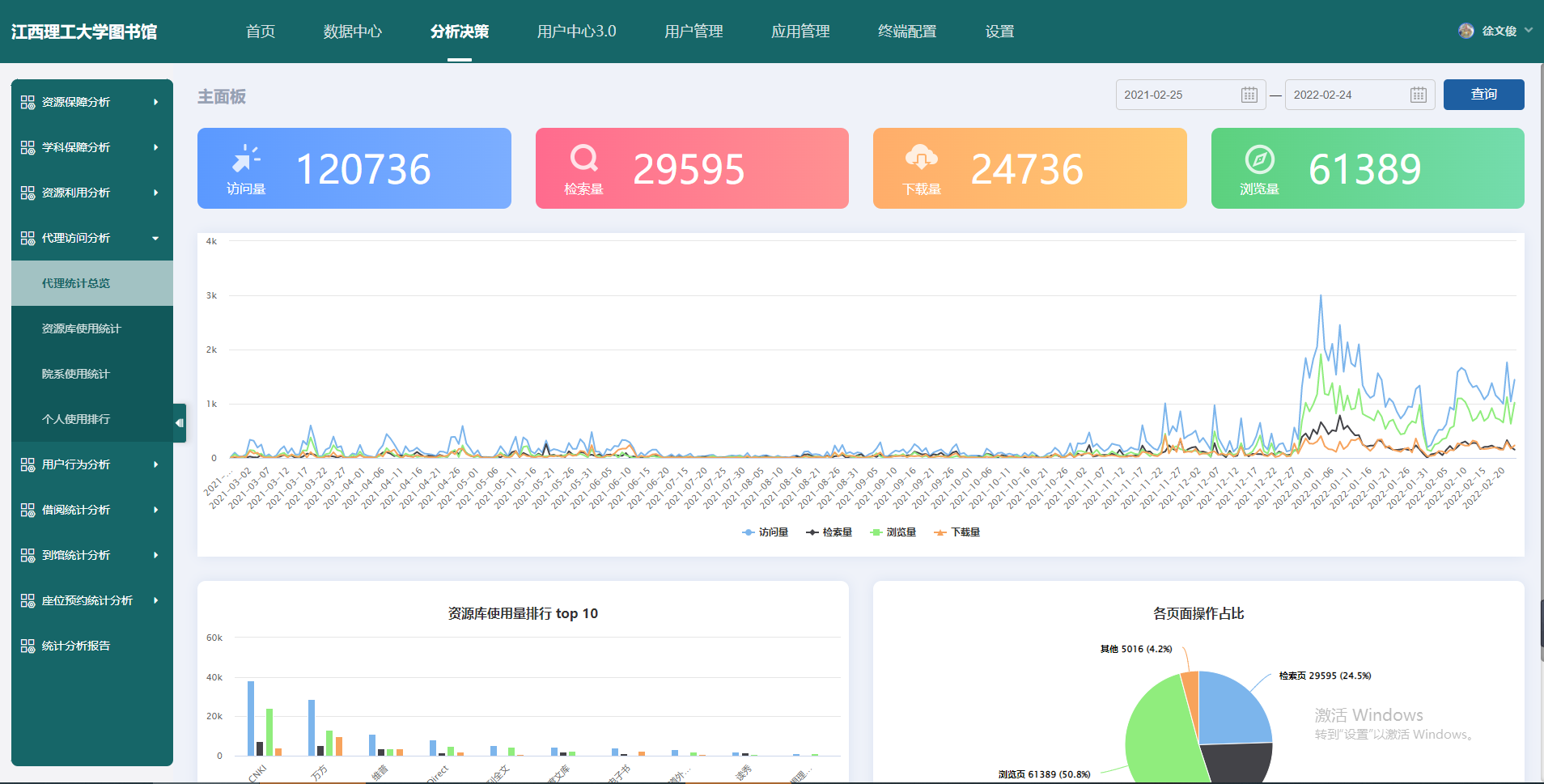1544x784 pixels.
Task: Toggle 检索量 series in chart legend
Action: click(x=829, y=532)
